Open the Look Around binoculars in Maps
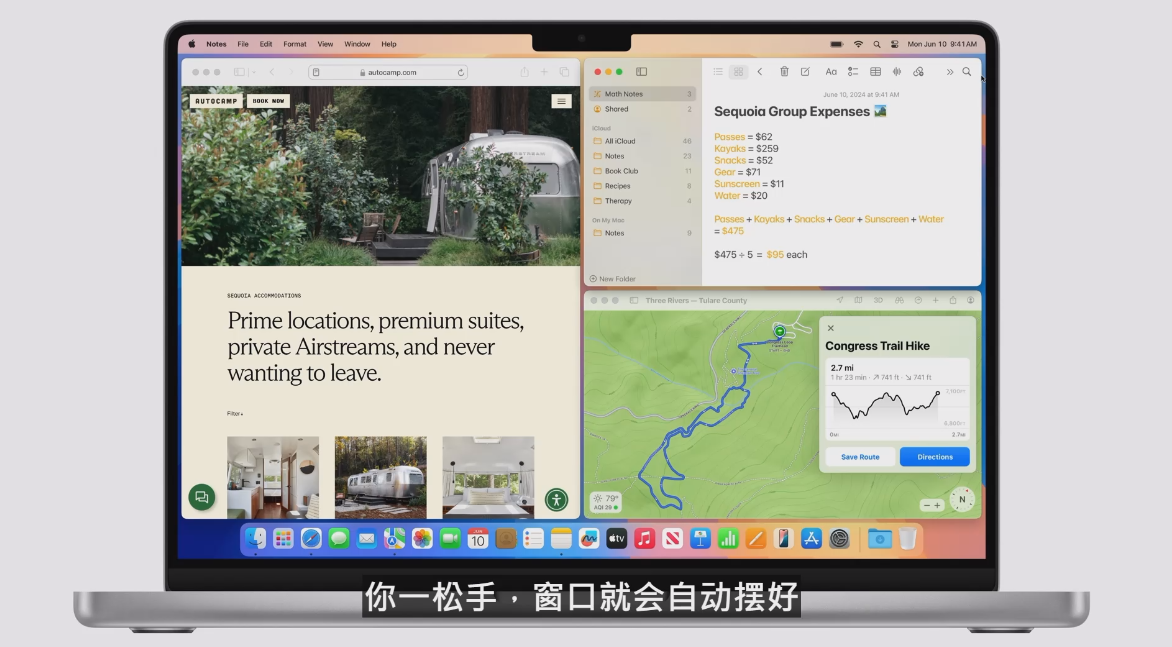The width and height of the screenshot is (1172, 647). click(899, 300)
